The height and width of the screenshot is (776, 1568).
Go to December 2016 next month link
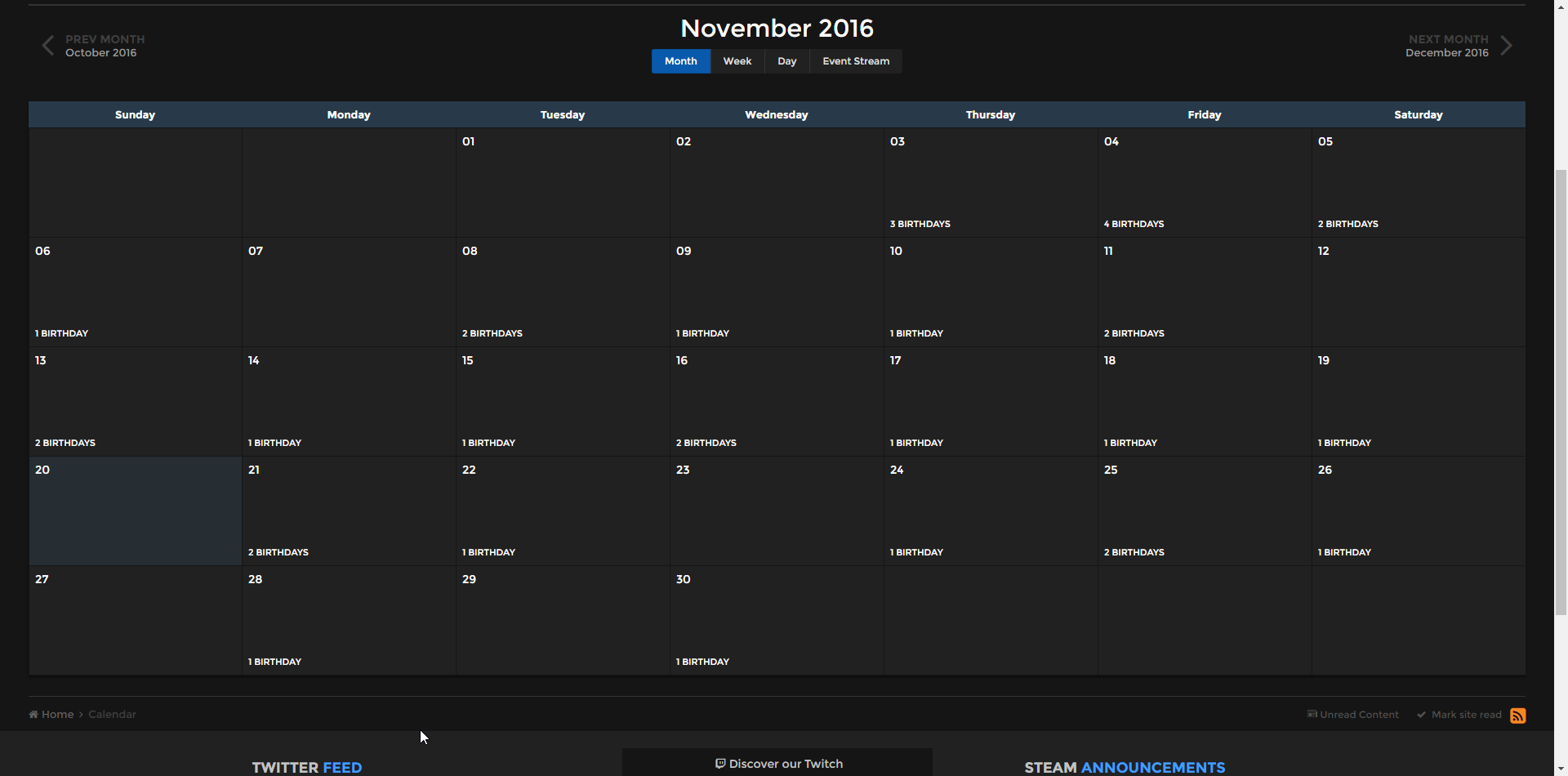(x=1446, y=53)
